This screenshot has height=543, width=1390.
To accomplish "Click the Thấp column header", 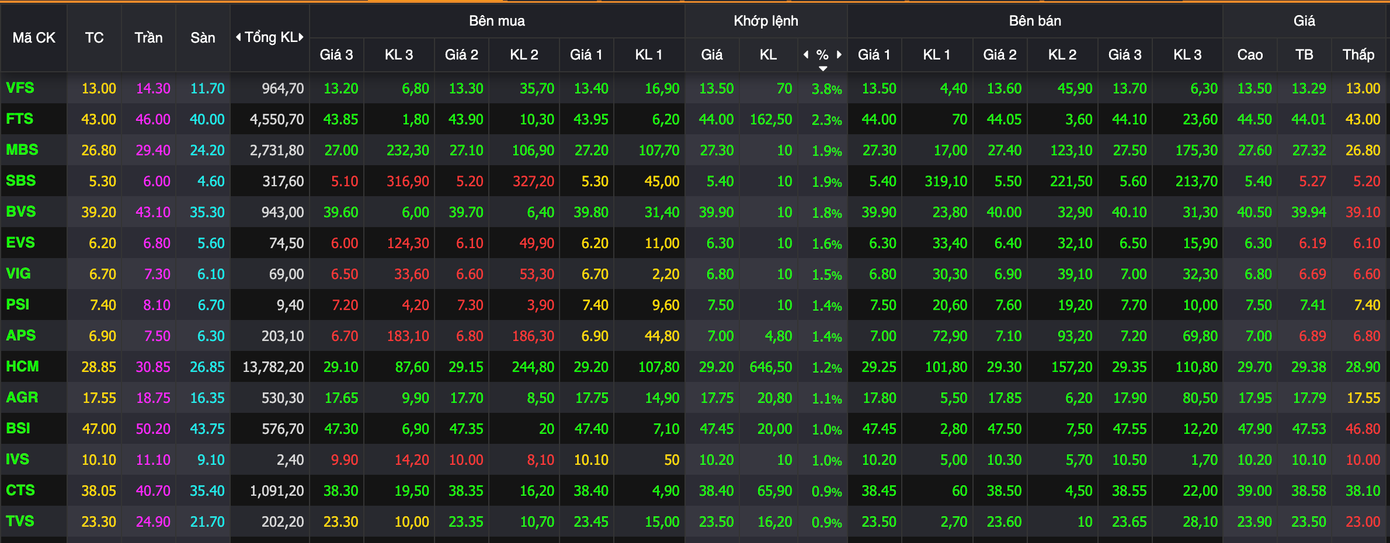I will tap(1358, 55).
